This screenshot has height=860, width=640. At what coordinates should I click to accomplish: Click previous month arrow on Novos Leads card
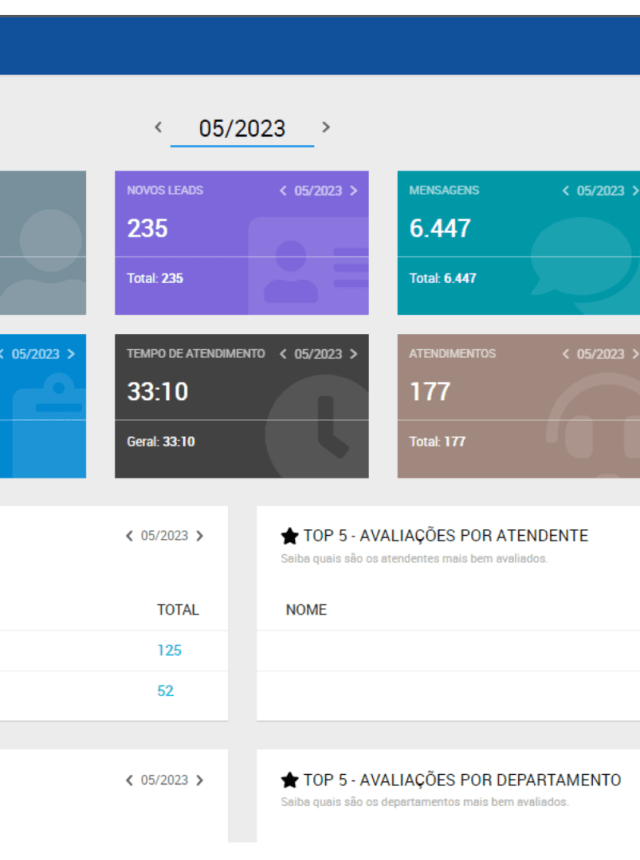click(283, 191)
